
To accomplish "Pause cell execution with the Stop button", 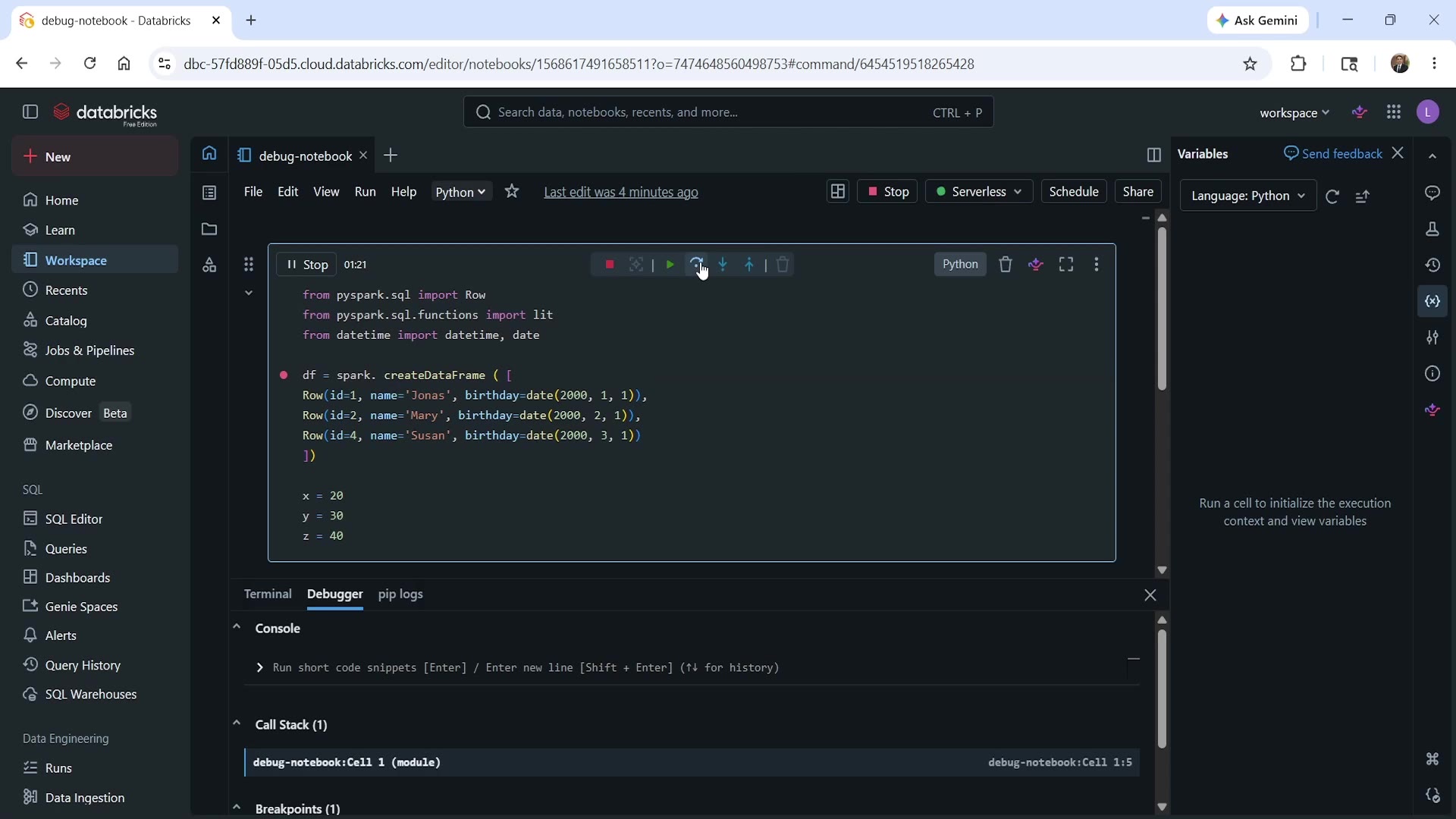I will [307, 265].
